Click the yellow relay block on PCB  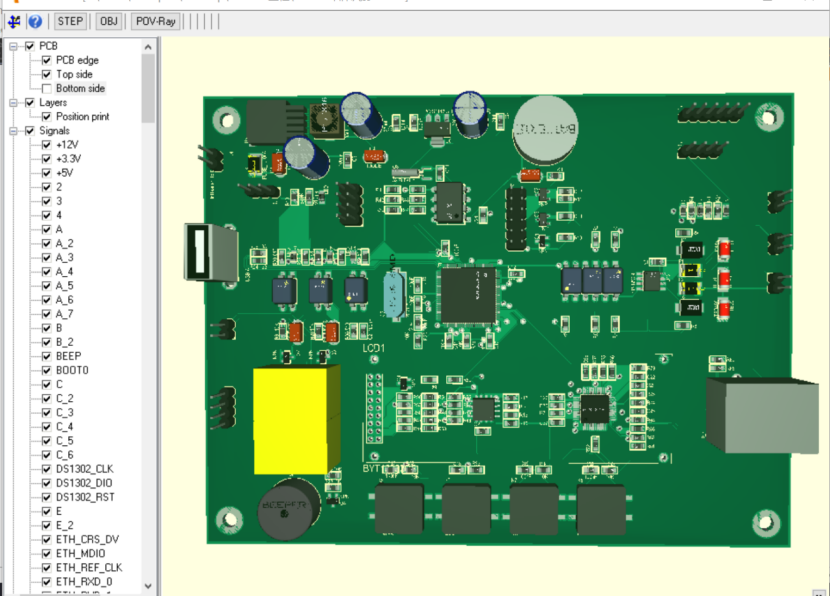[296, 419]
